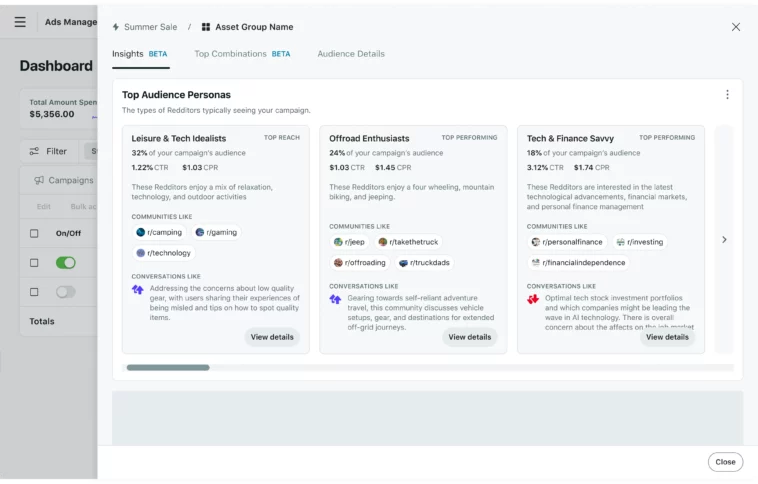Viewport: 758px width, 484px height.
Task: Open the three-dot menu for Top Audience Personas
Action: point(727,95)
